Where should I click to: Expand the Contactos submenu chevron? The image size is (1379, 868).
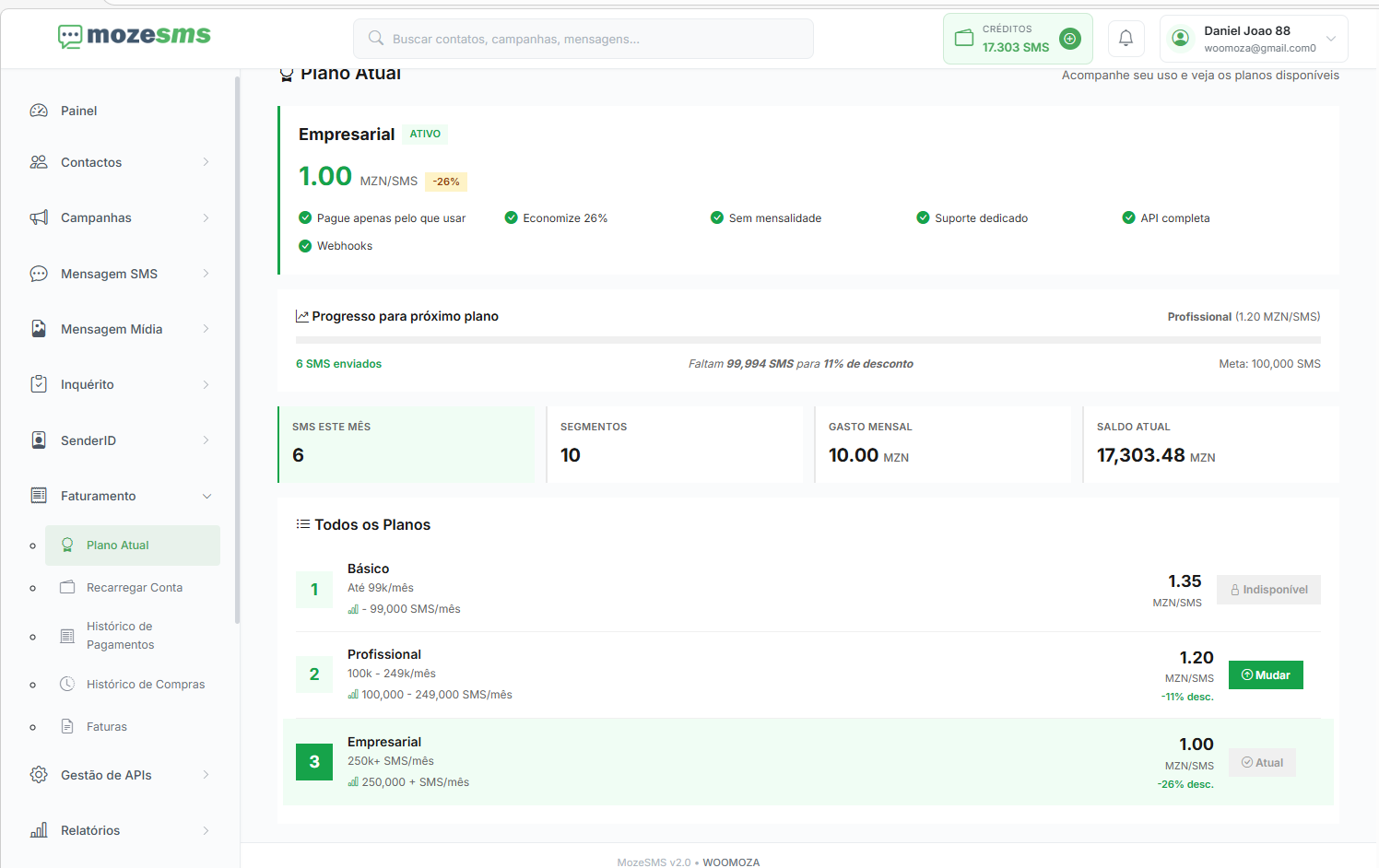click(206, 162)
